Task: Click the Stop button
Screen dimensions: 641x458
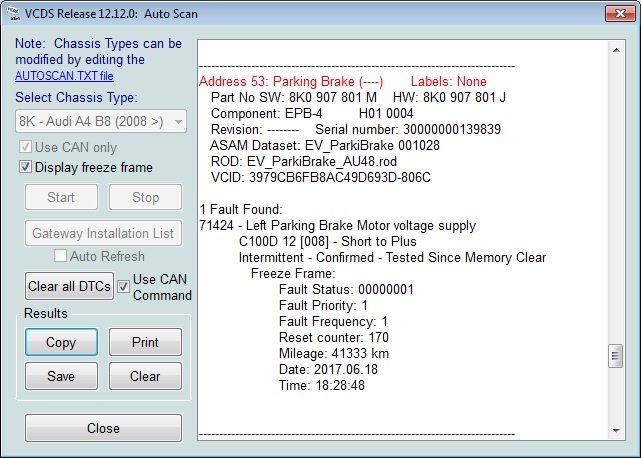Action: pos(146,197)
